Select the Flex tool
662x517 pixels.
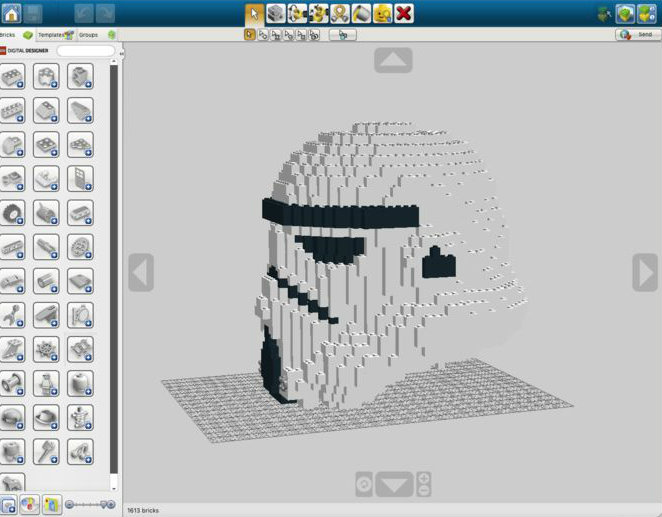pyautogui.click(x=340, y=14)
